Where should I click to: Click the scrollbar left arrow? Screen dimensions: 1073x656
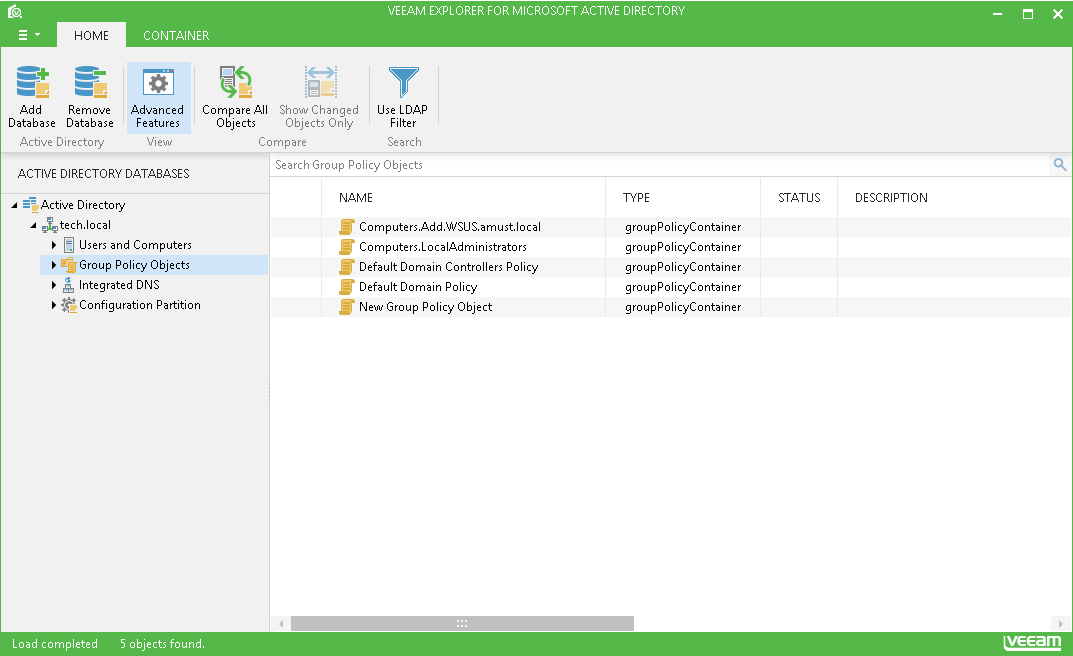281,624
